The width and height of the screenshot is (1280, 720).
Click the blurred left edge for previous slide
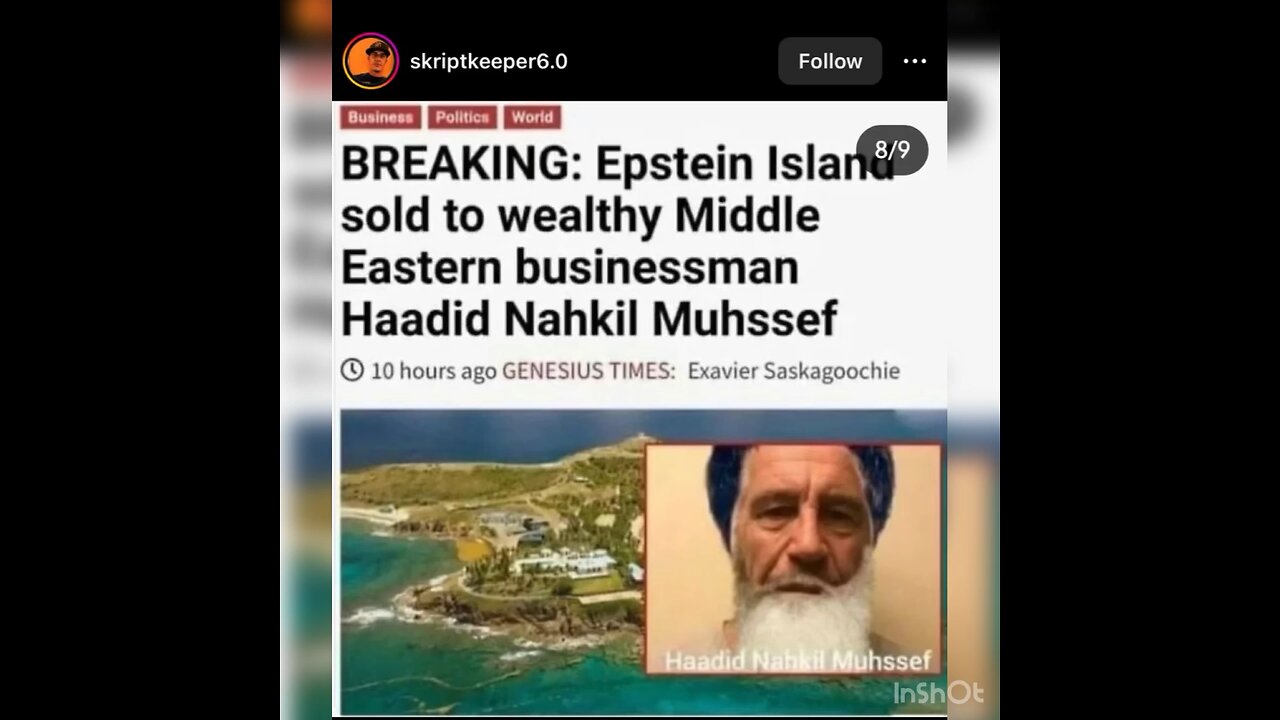pyautogui.click(x=306, y=360)
